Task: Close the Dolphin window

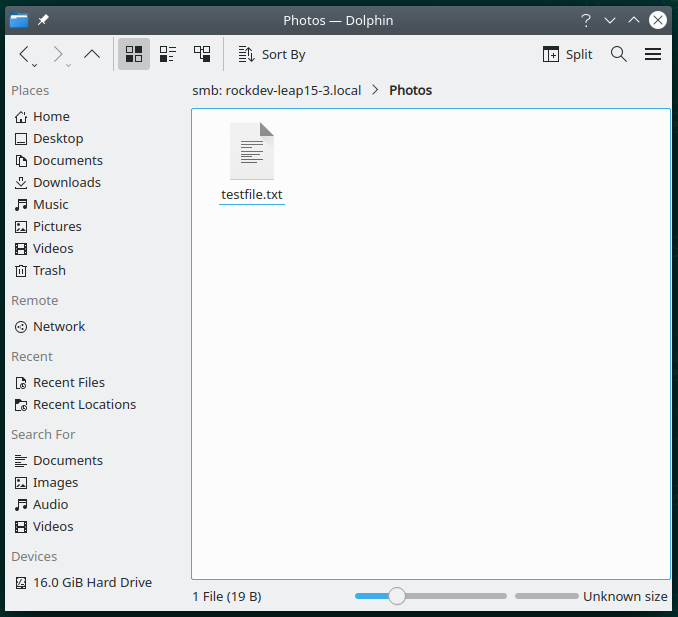Action: click(658, 20)
